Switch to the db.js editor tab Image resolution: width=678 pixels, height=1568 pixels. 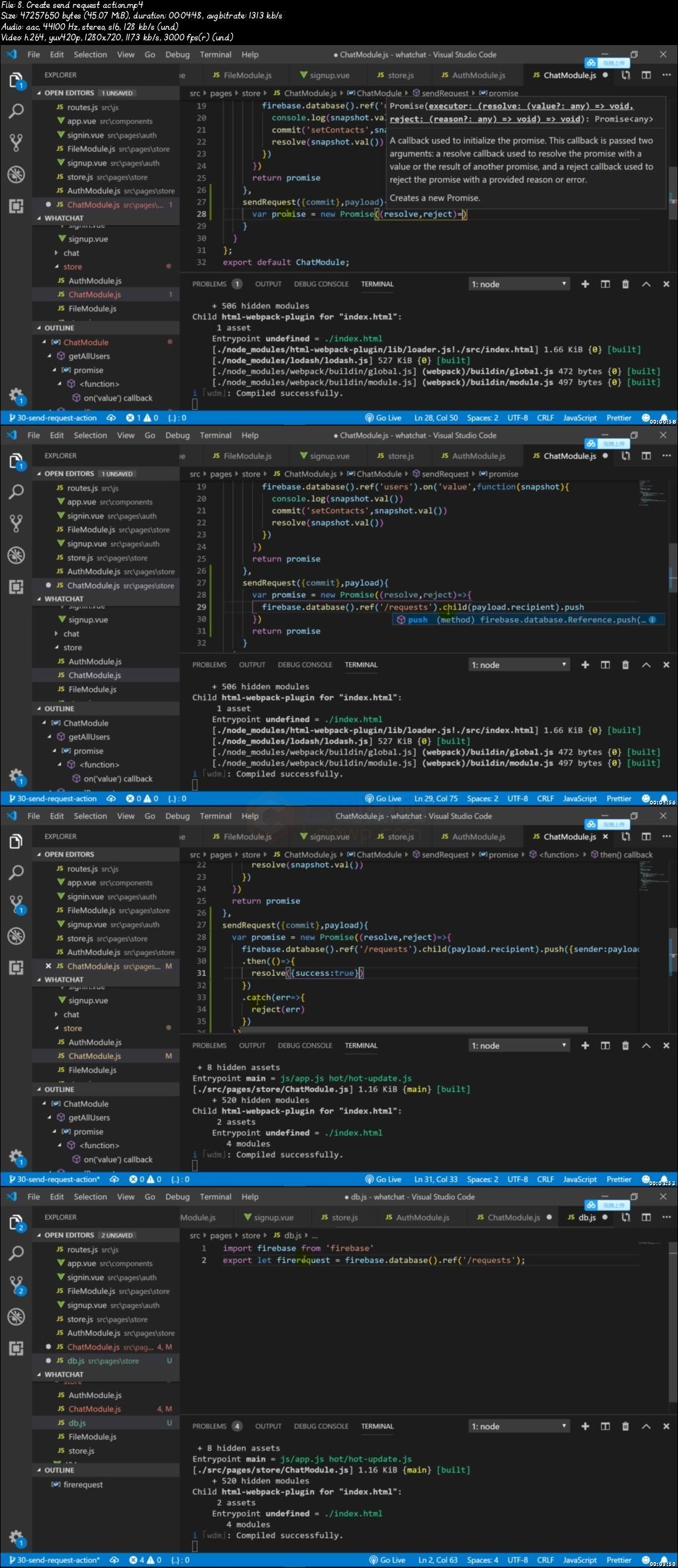[587, 1217]
